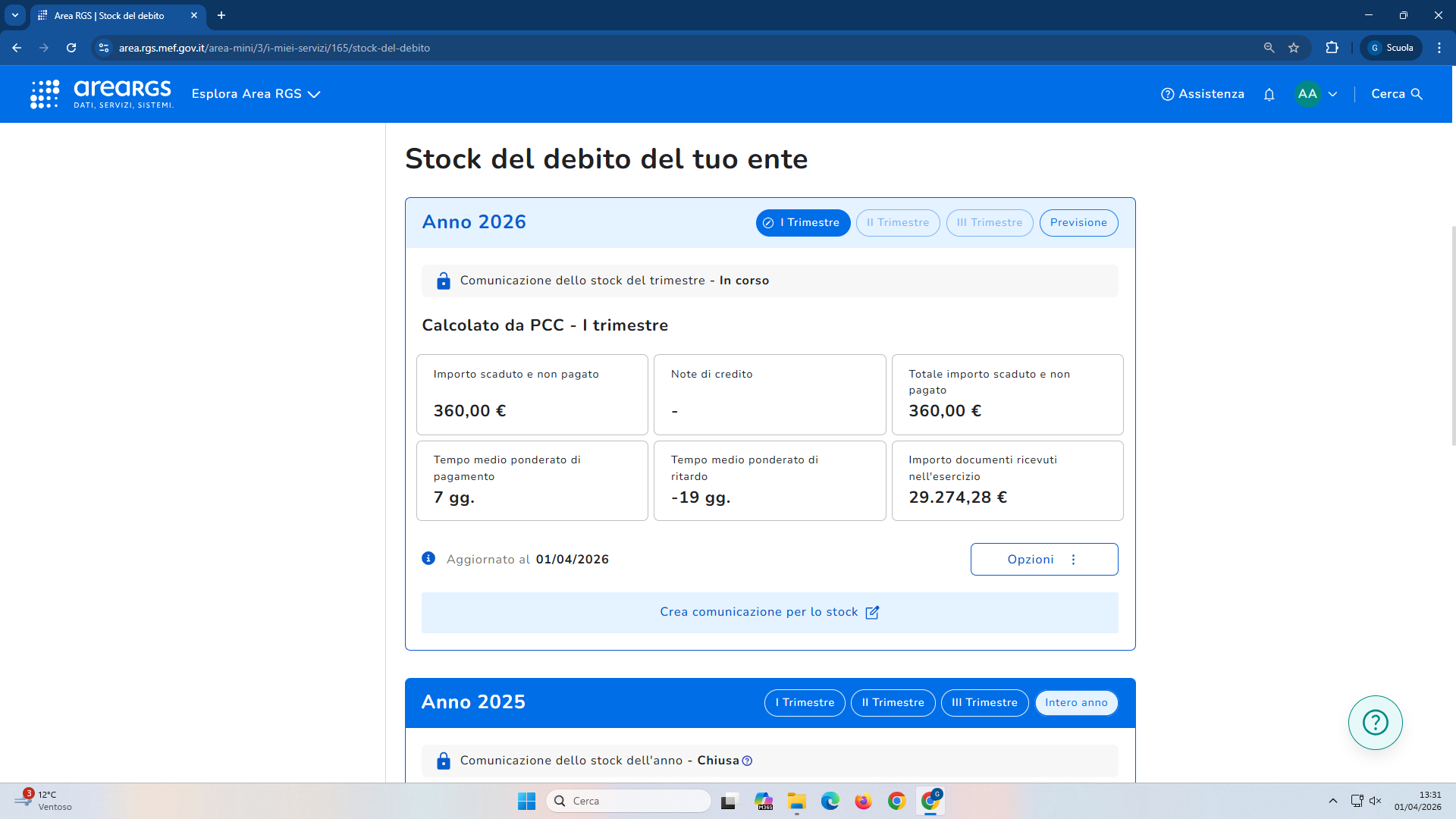The image size is (1456, 819).
Task: Select Previsione for Anno 2026
Action: pos(1078,223)
